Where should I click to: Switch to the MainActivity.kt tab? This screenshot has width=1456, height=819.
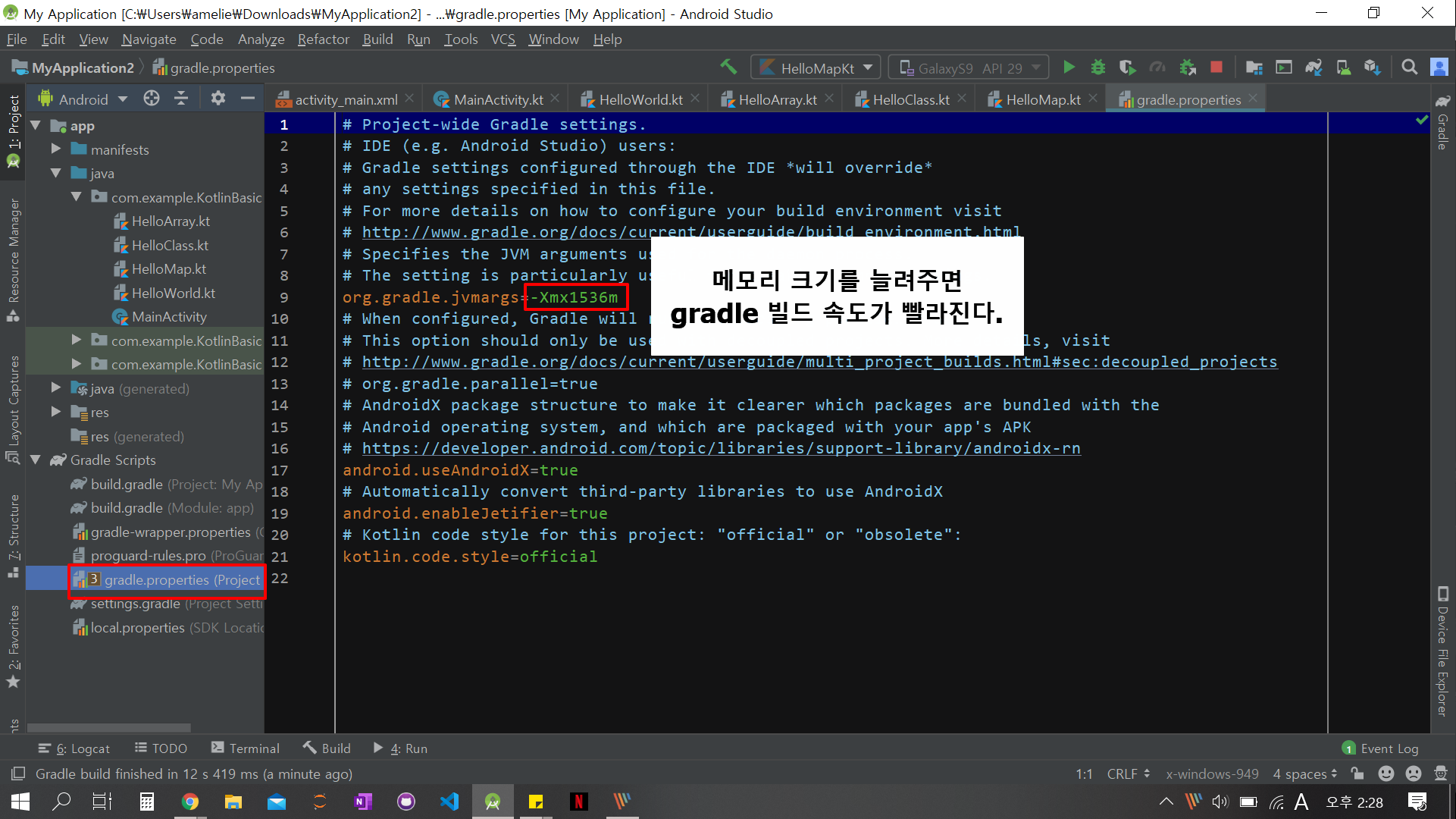[x=497, y=99]
